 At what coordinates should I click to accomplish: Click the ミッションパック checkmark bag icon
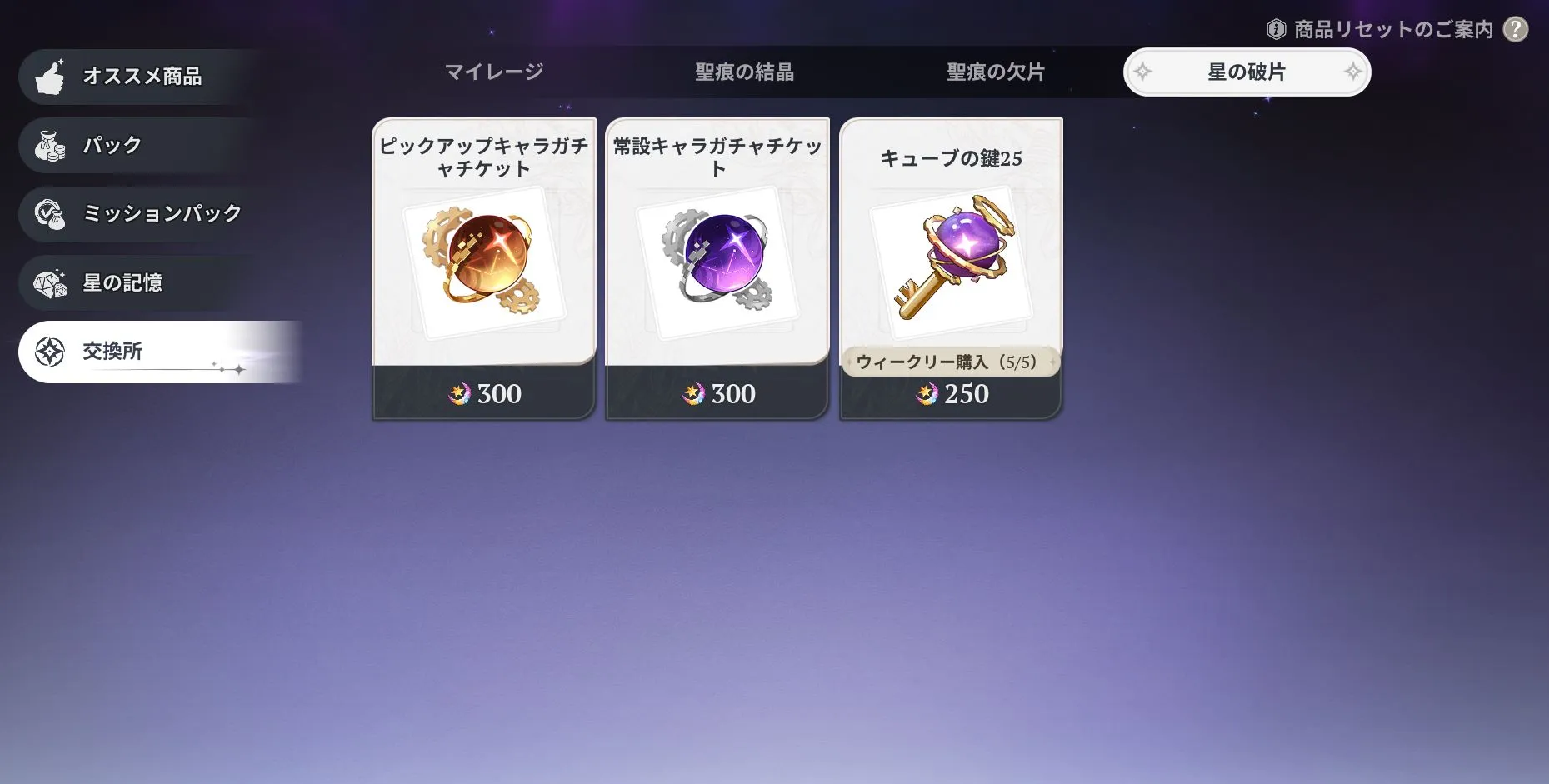point(50,214)
